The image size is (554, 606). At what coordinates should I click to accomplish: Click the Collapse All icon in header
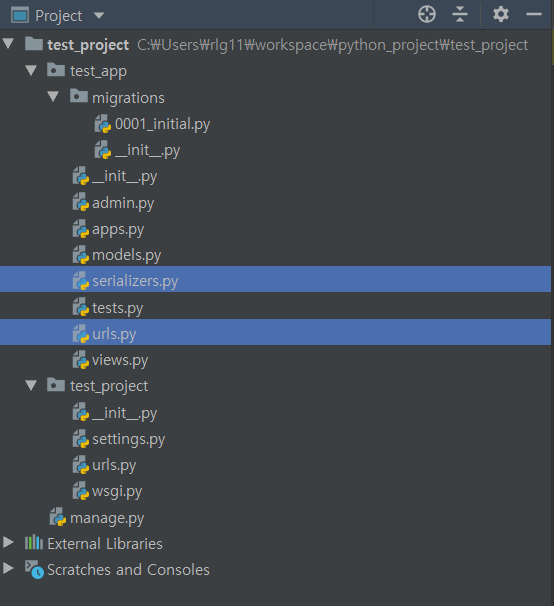coord(460,15)
